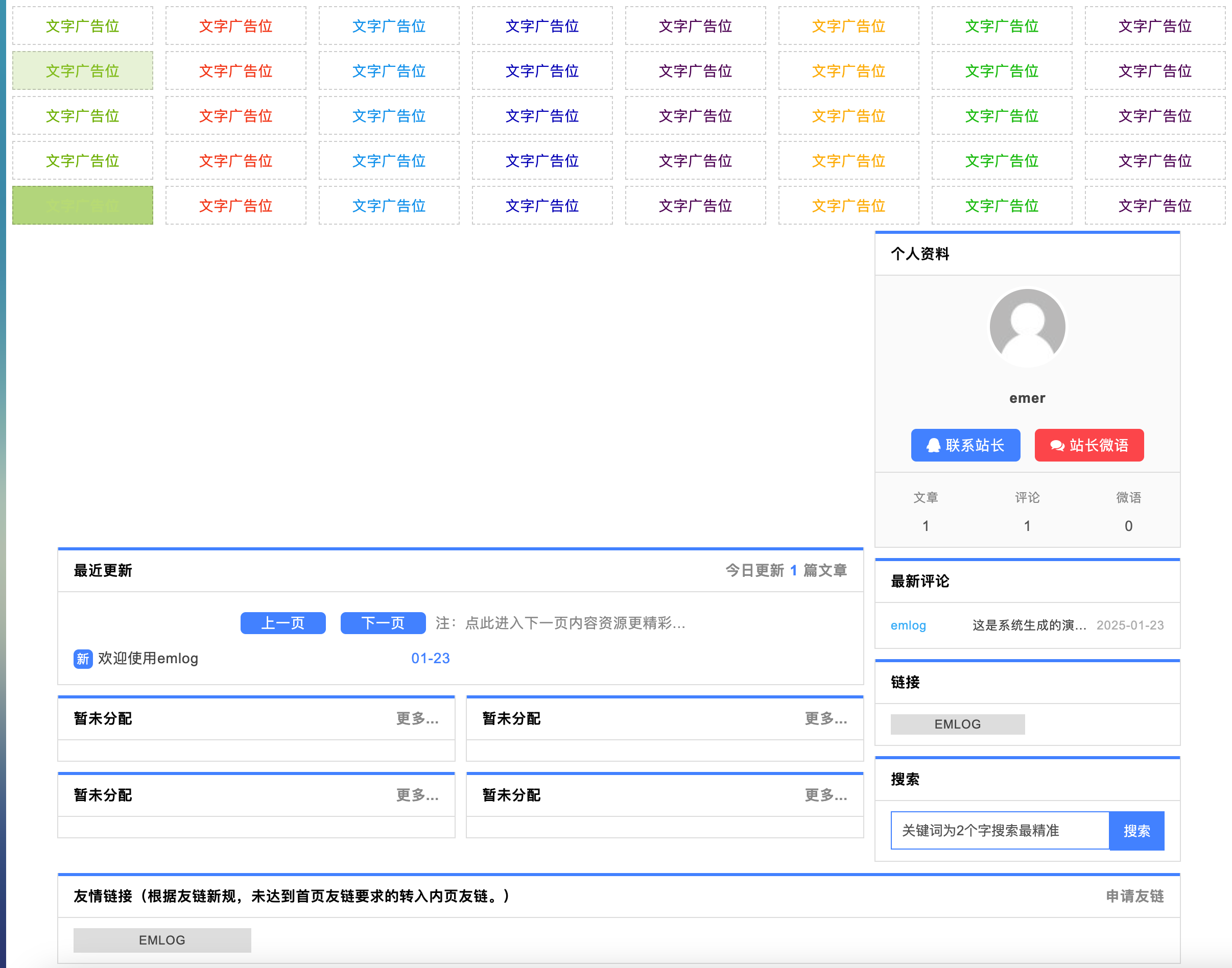Go to next page with 下一页
This screenshot has height=968, width=1232.
pyautogui.click(x=383, y=623)
